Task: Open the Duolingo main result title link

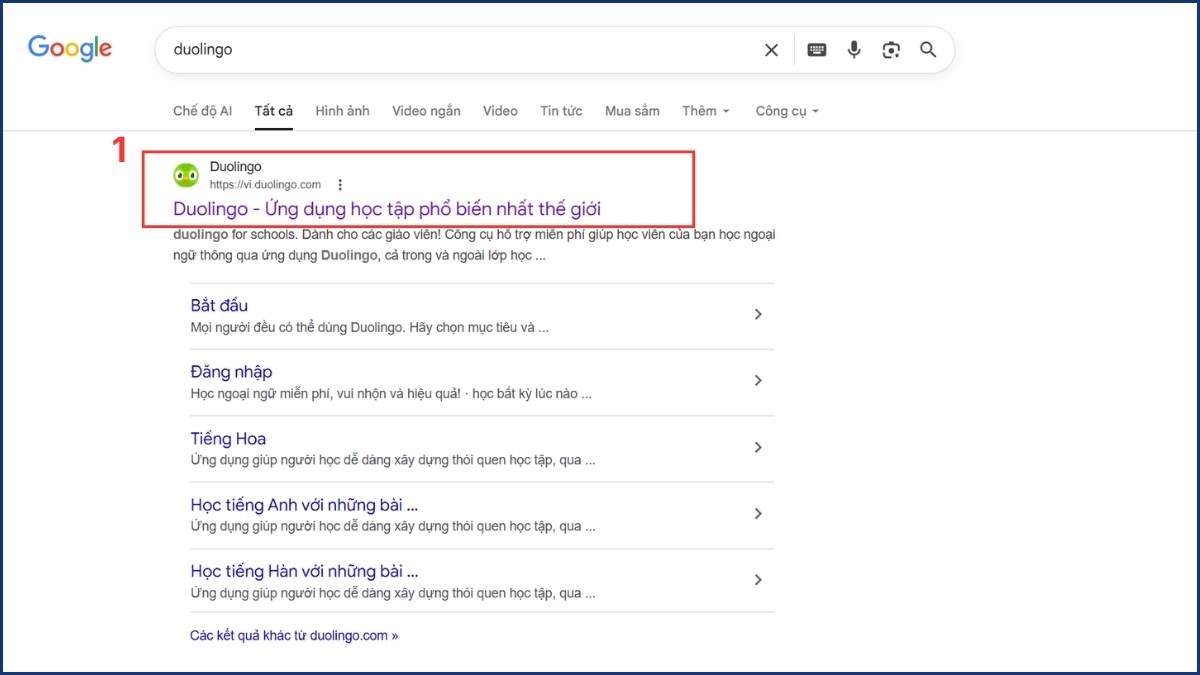Action: coord(387,209)
